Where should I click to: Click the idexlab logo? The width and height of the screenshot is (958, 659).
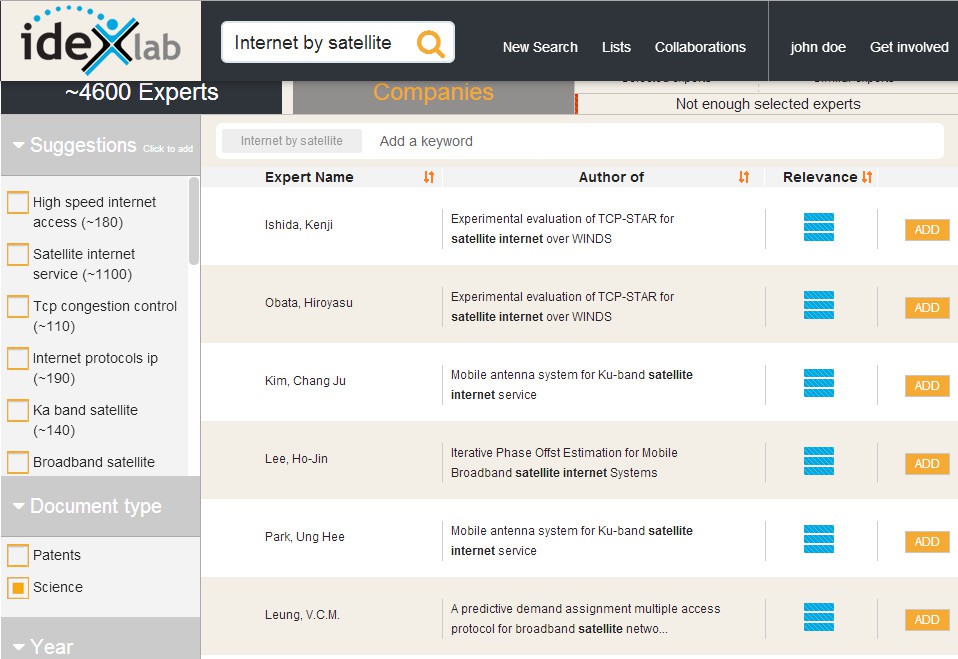click(x=99, y=40)
